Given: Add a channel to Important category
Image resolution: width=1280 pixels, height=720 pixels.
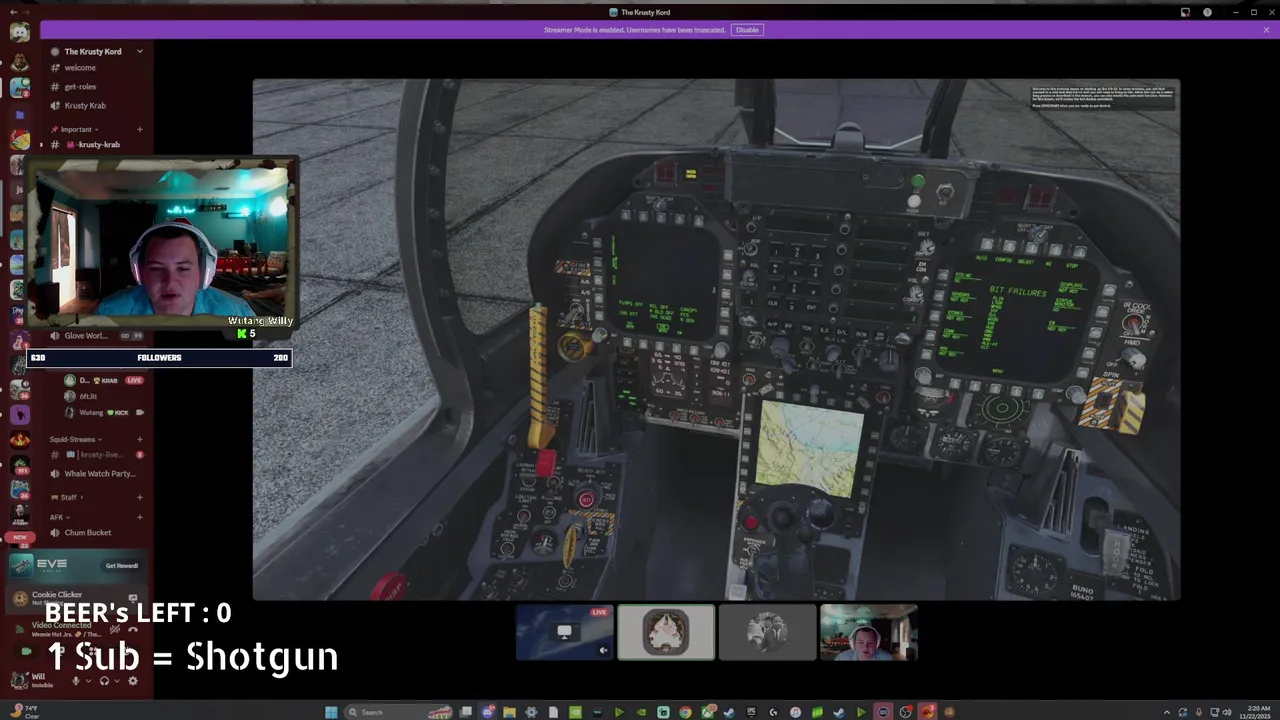Looking at the screenshot, I should pyautogui.click(x=139, y=129).
